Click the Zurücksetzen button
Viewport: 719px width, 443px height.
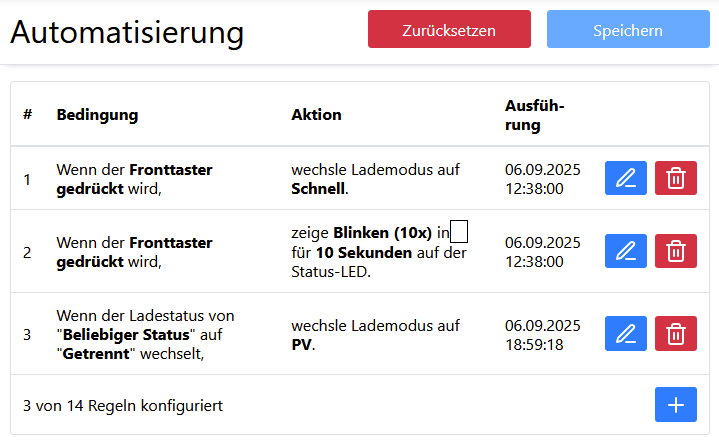449,30
